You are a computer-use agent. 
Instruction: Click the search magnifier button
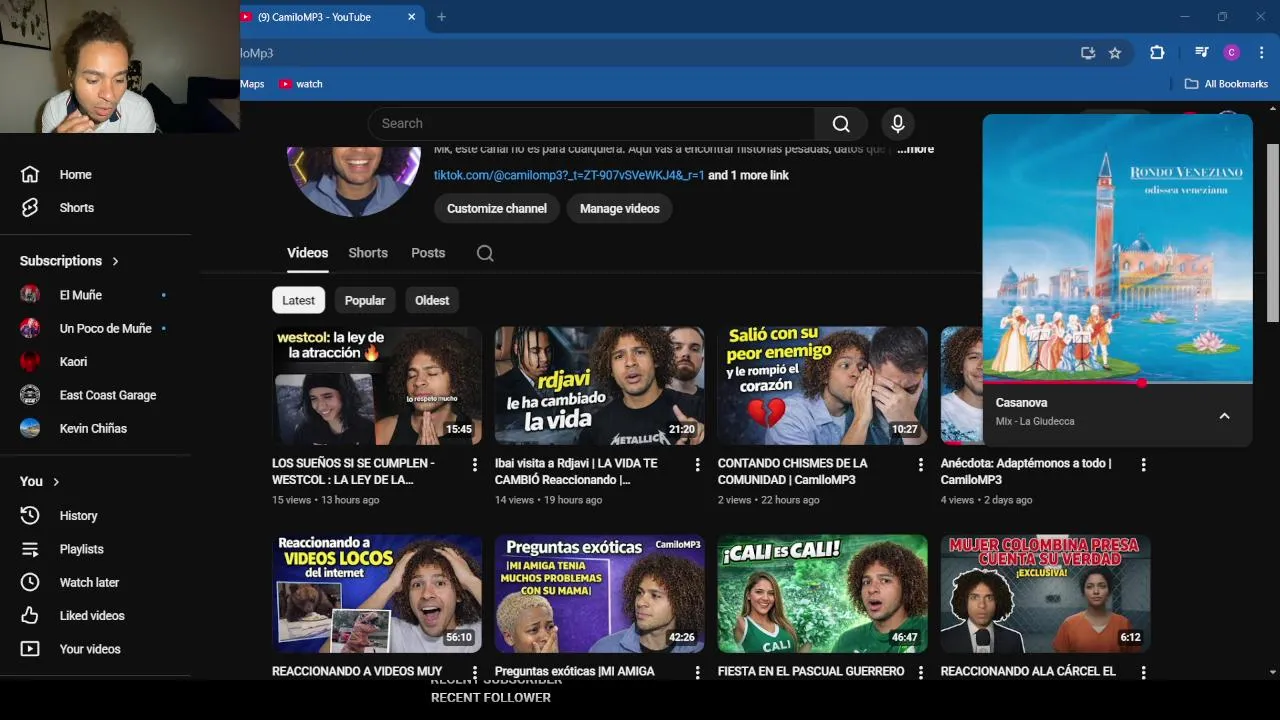click(x=841, y=123)
